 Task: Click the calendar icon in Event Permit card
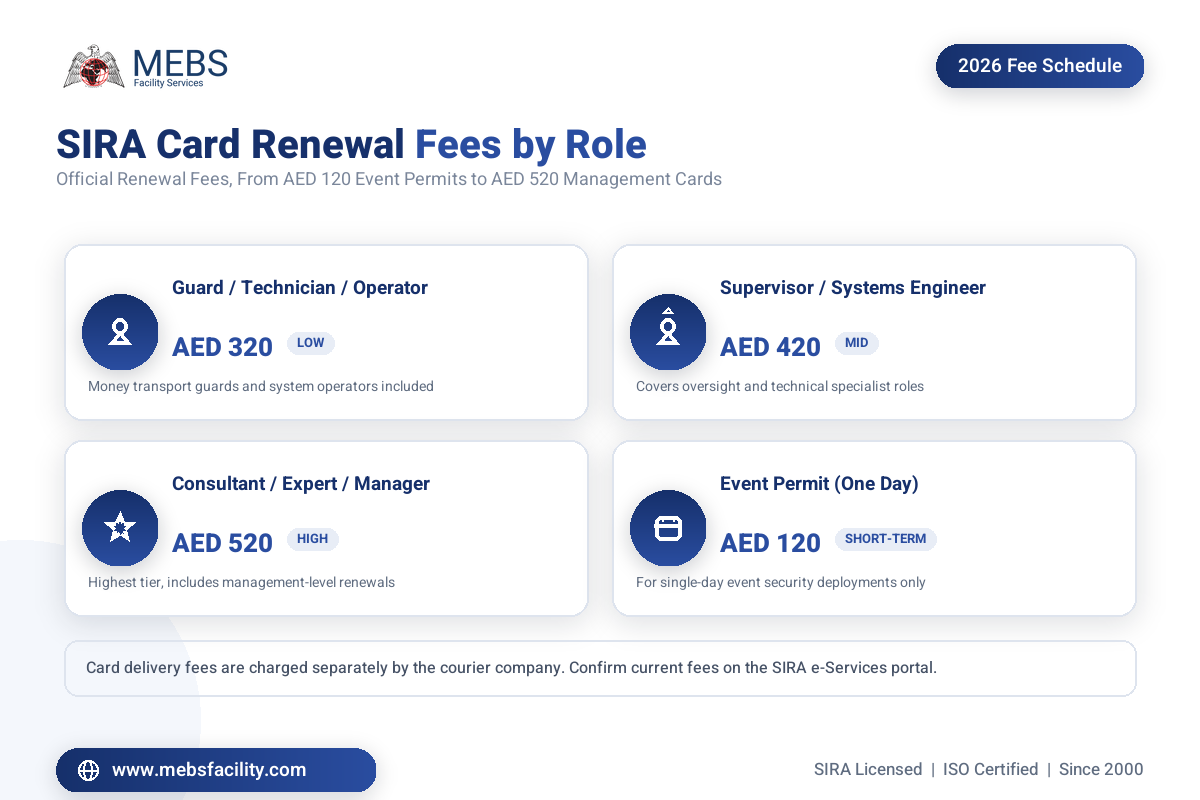[x=668, y=528]
